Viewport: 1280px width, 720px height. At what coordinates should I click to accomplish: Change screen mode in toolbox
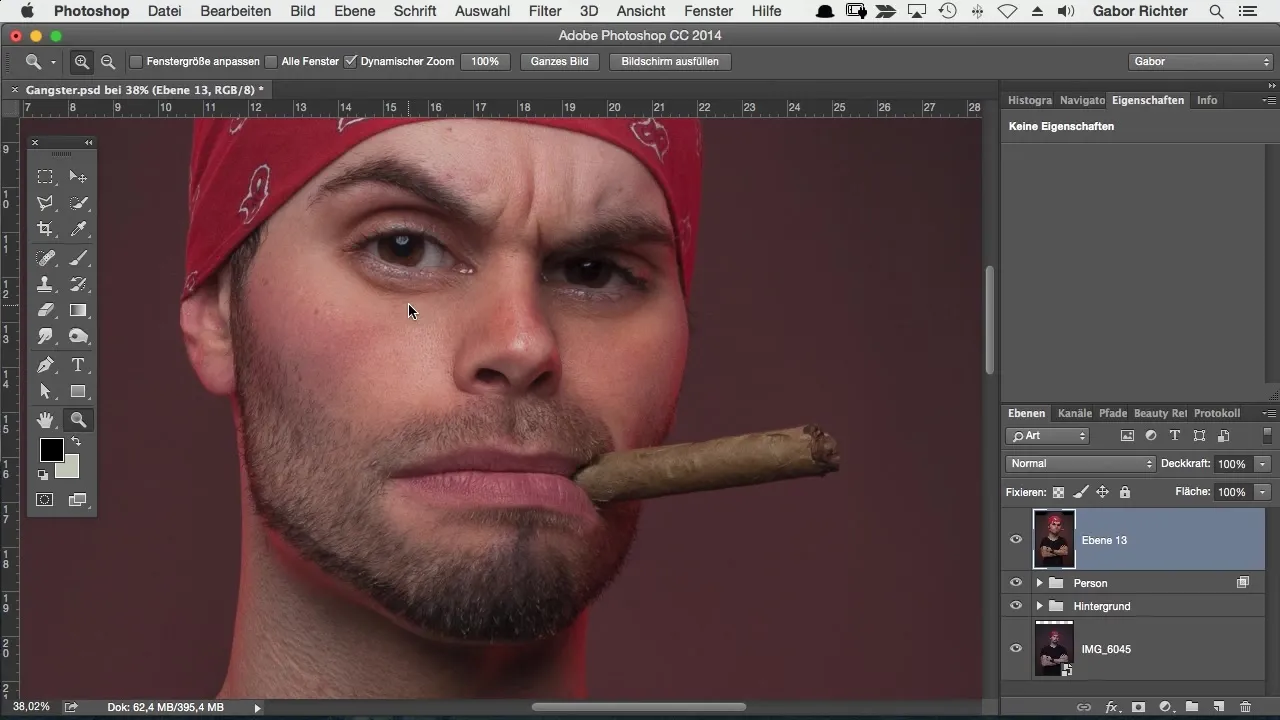click(x=78, y=499)
